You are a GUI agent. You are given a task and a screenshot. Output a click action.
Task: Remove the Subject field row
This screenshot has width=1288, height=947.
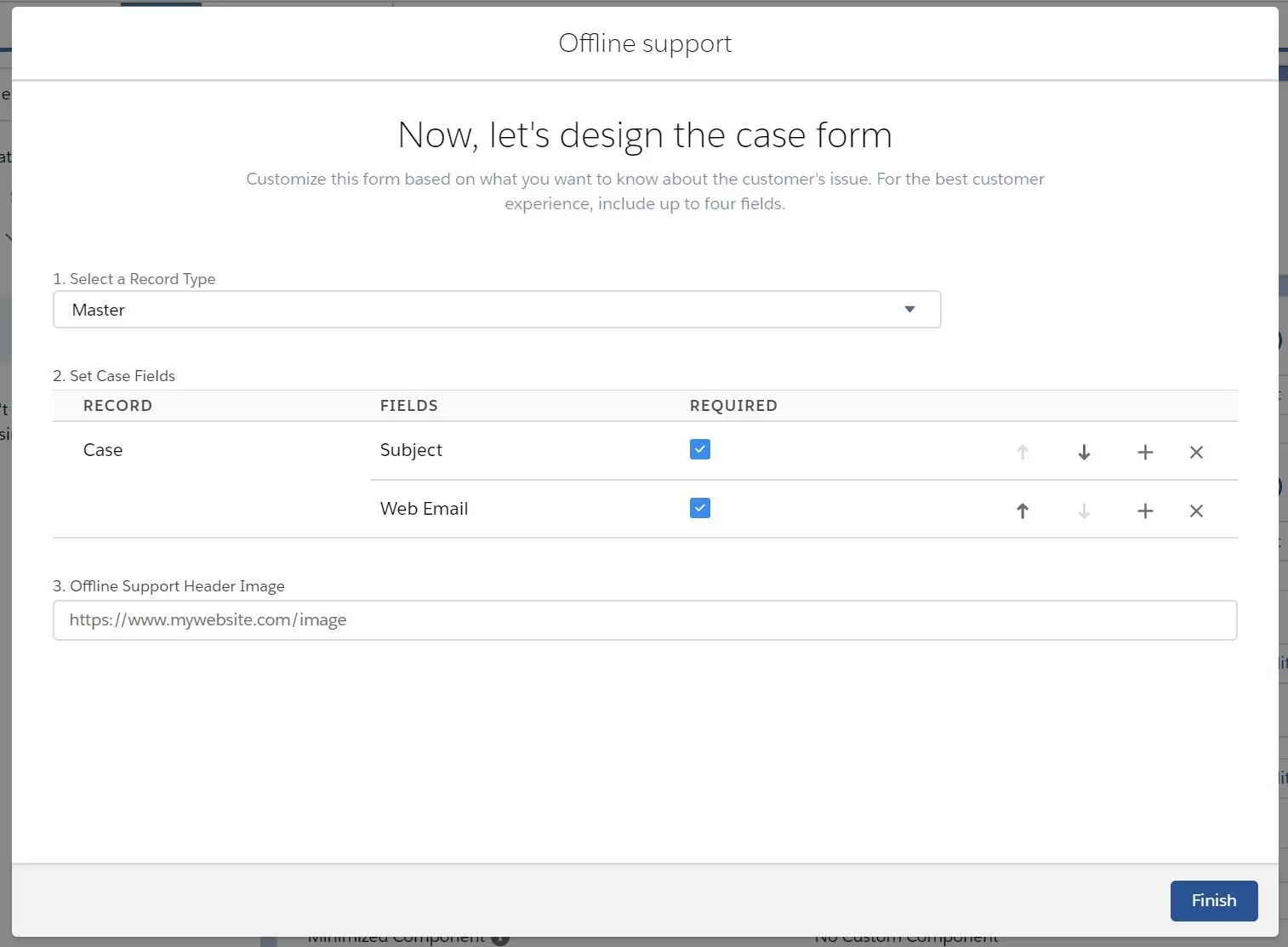click(x=1196, y=452)
